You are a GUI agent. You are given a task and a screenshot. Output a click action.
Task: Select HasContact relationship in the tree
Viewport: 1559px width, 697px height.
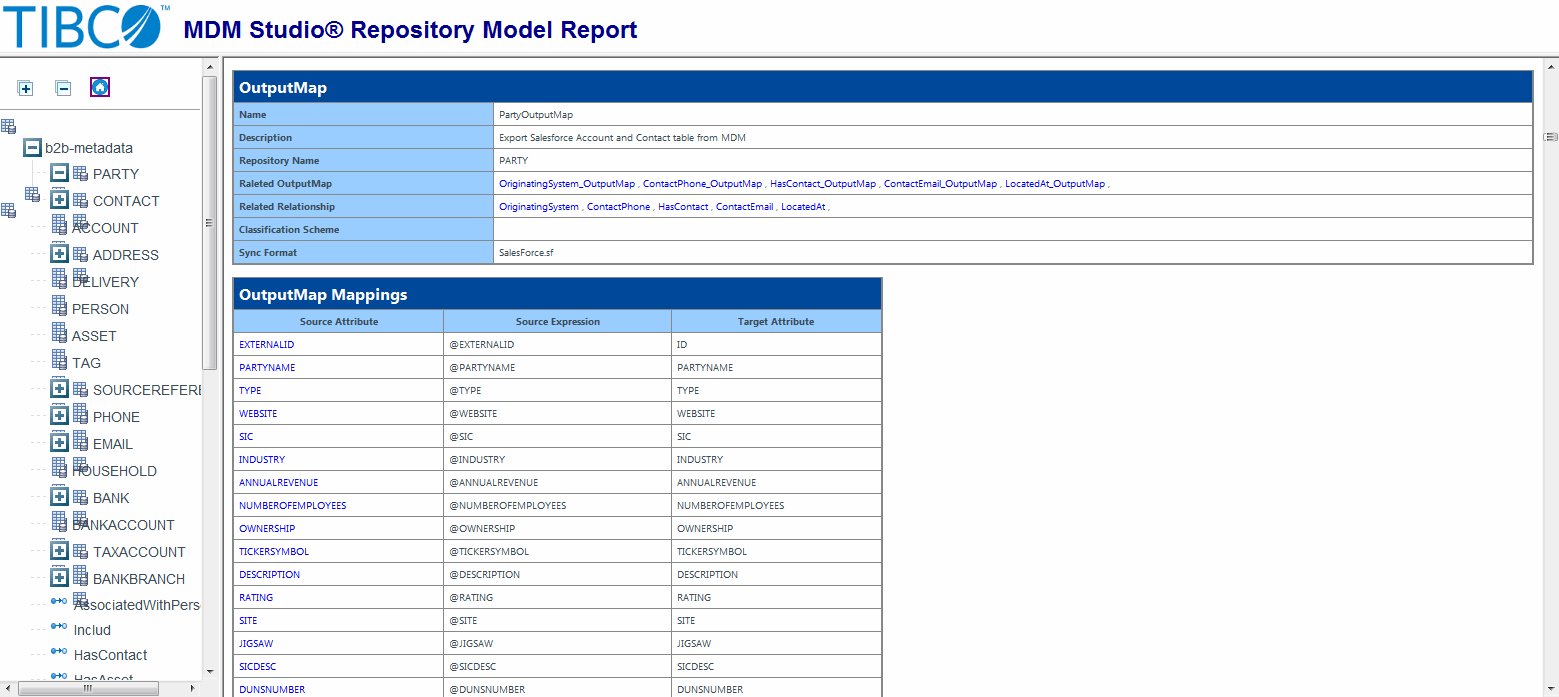point(110,655)
